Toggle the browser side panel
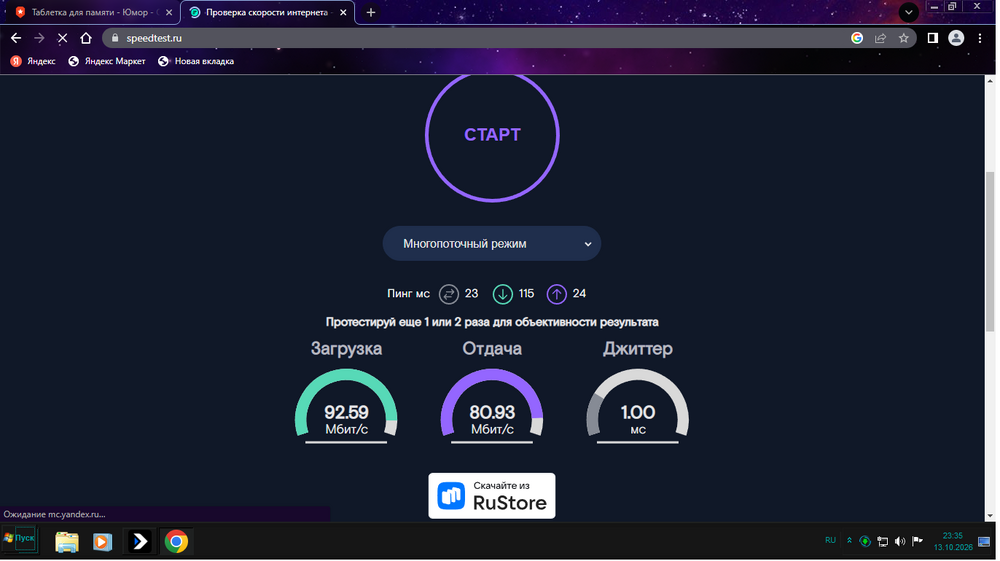 [x=932, y=38]
